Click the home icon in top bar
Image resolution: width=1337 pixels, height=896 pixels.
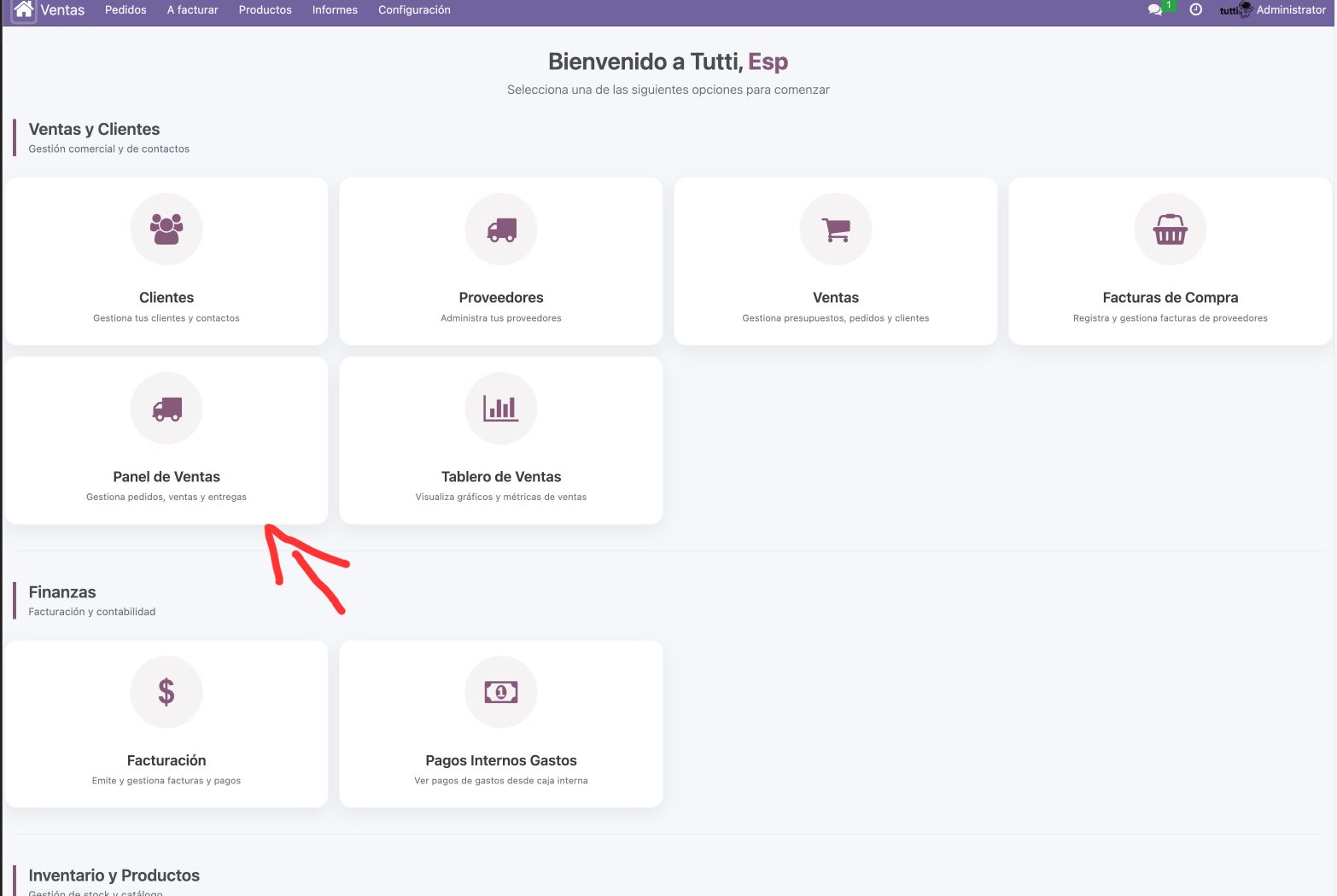click(24, 10)
